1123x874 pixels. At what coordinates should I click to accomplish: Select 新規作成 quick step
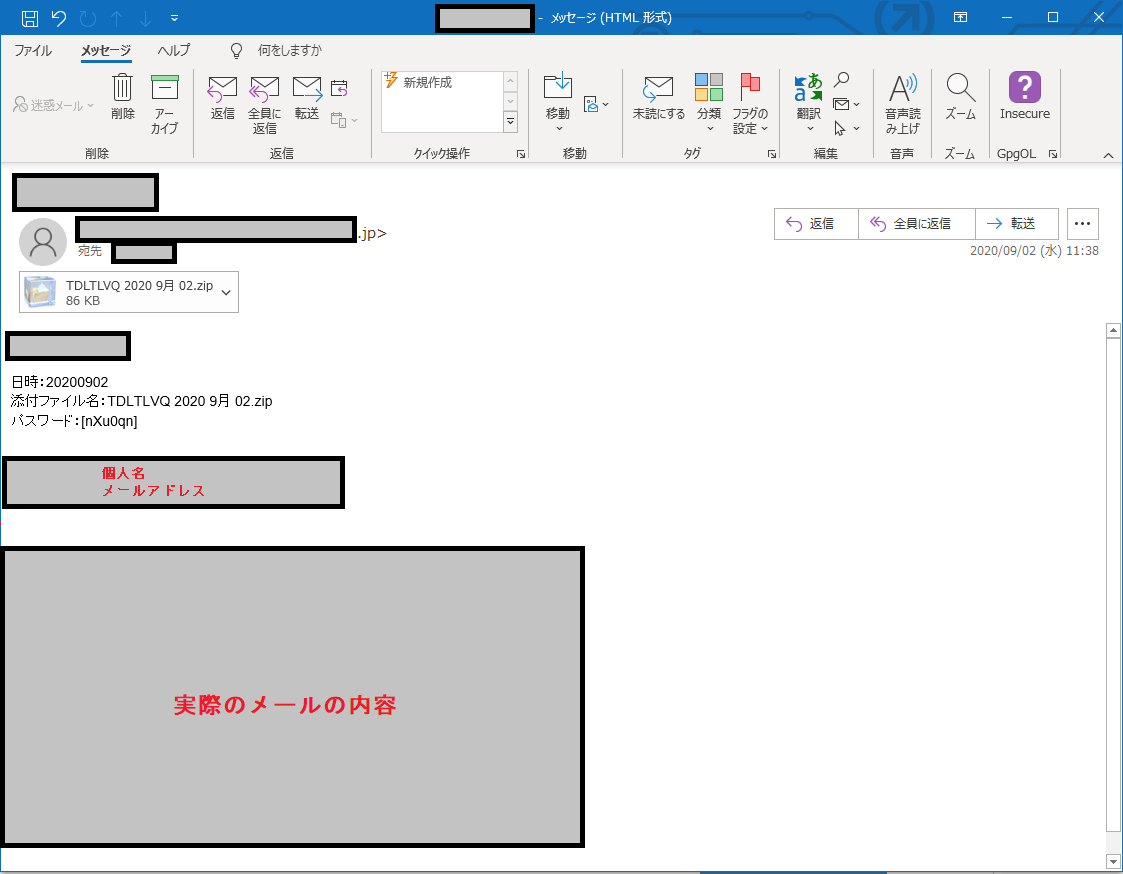pyautogui.click(x=428, y=82)
